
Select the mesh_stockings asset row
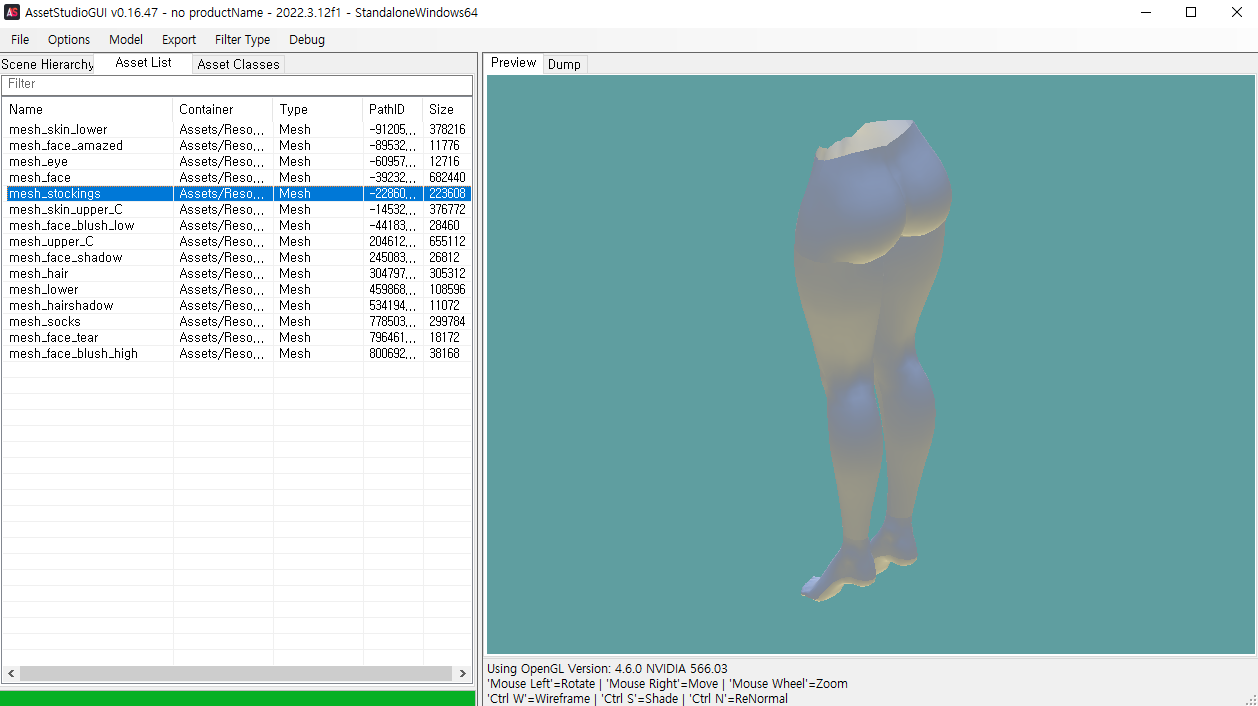pyautogui.click(x=237, y=194)
